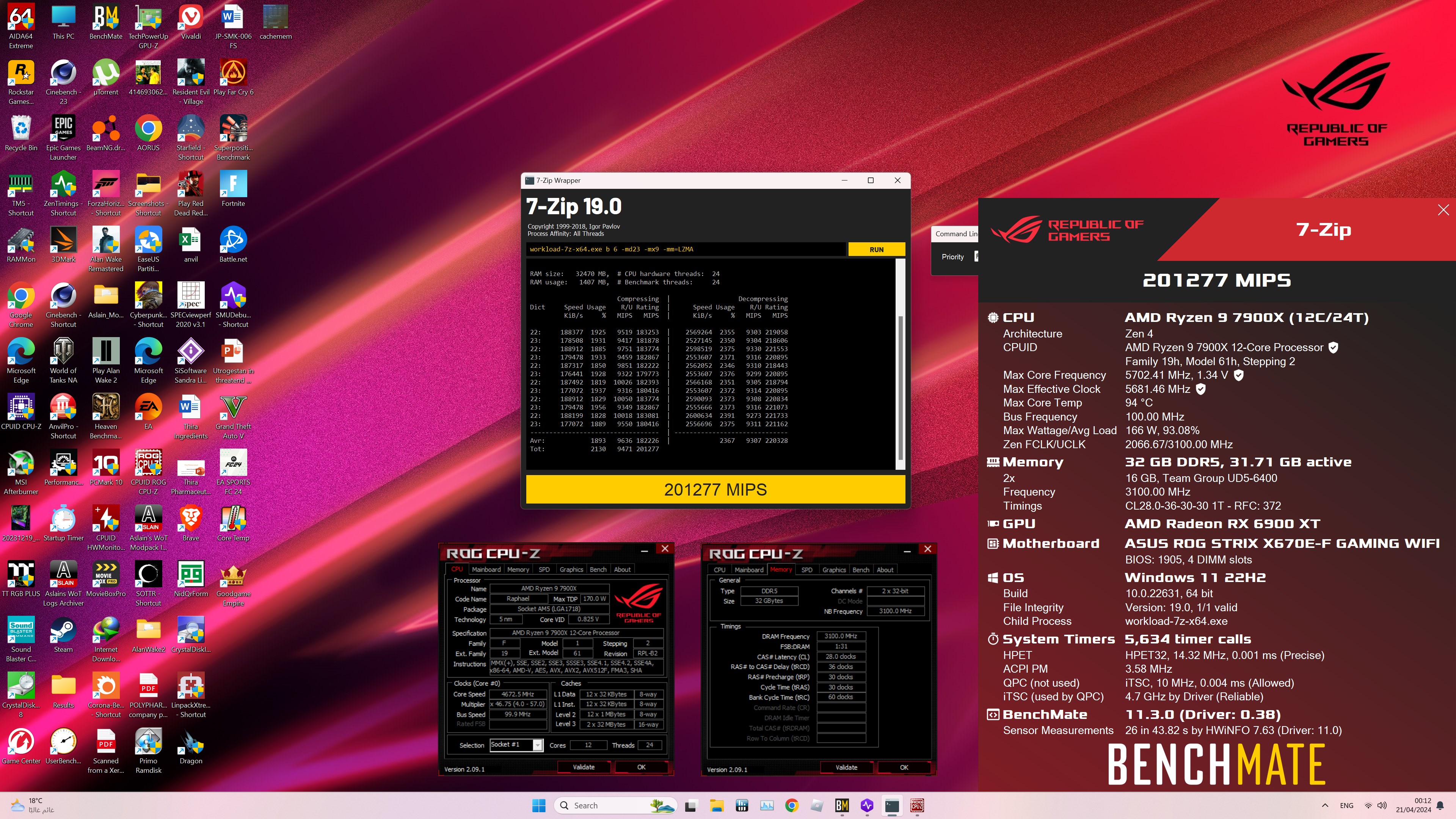Click the CPUID verified checkmark badge
This screenshot has height=819, width=1456.
point(1333,348)
